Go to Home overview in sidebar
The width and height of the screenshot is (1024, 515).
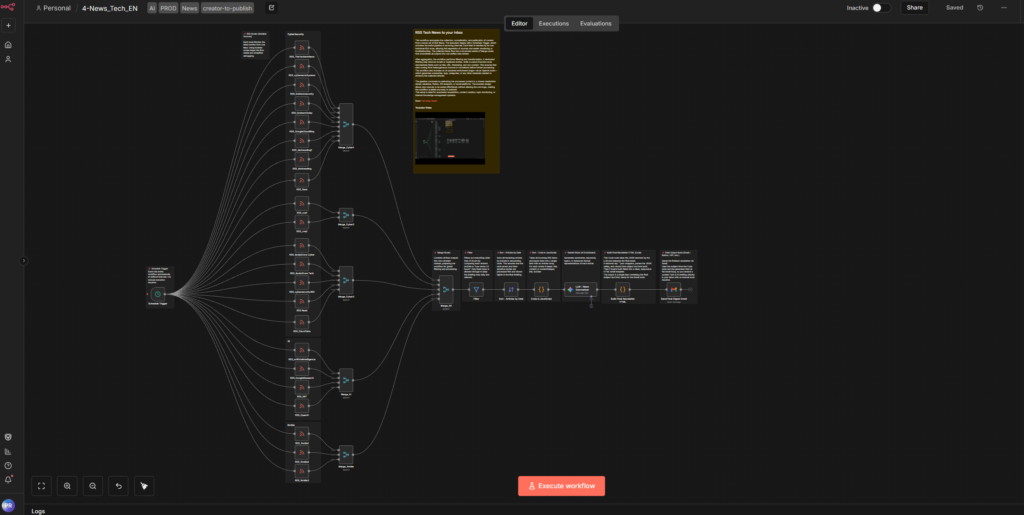click(x=8, y=45)
